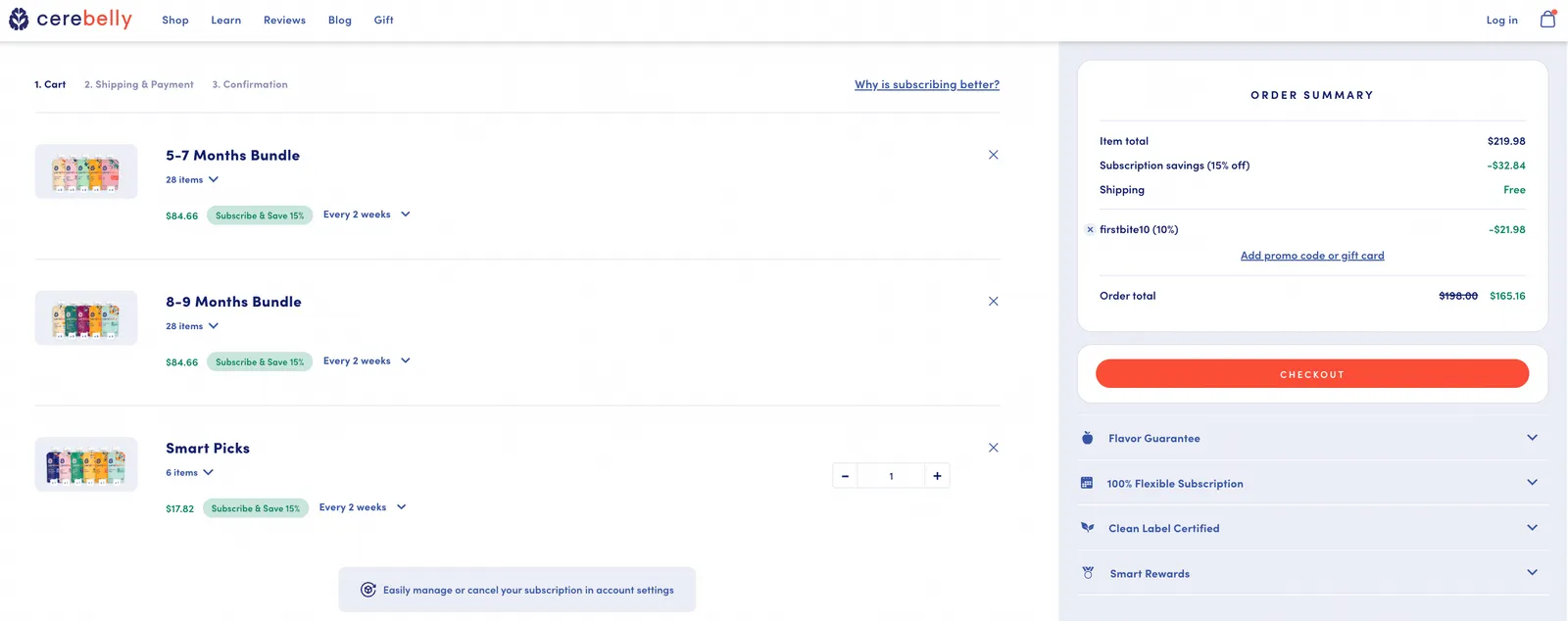The width and height of the screenshot is (1568, 621).
Task: Click the $219.98 item total value
Action: click(x=1506, y=141)
